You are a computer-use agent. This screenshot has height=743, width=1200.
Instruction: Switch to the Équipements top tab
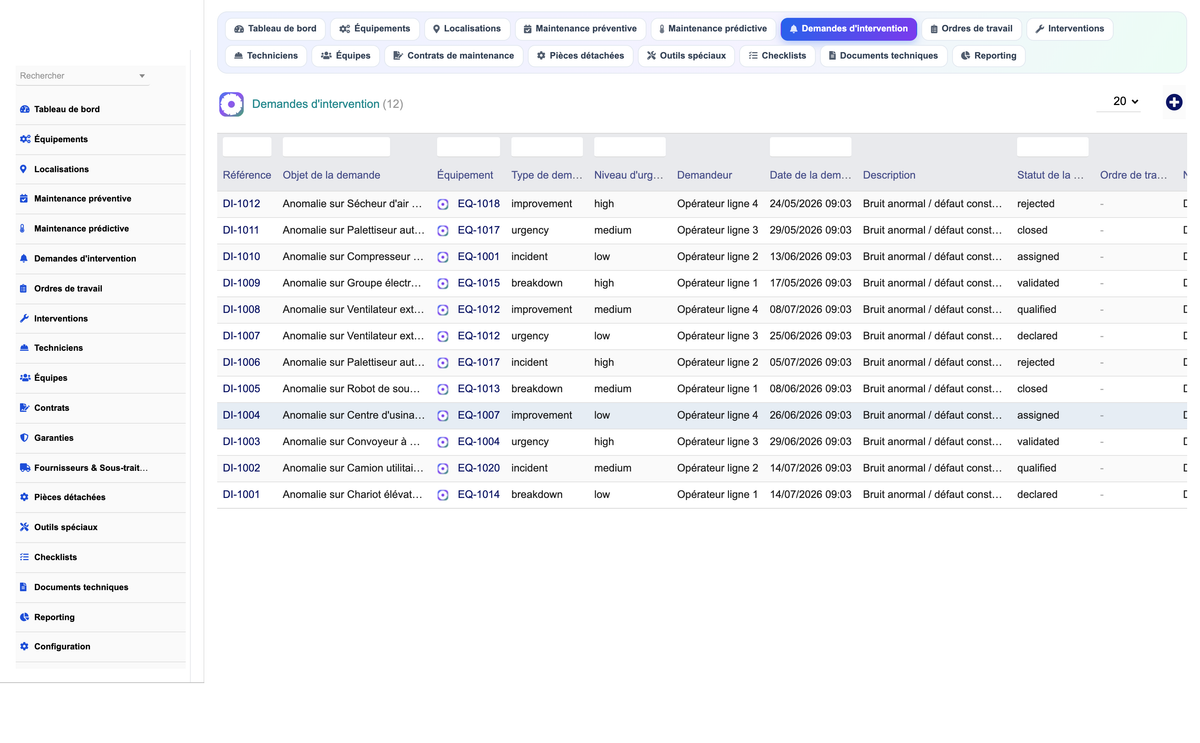pyautogui.click(x=374, y=29)
